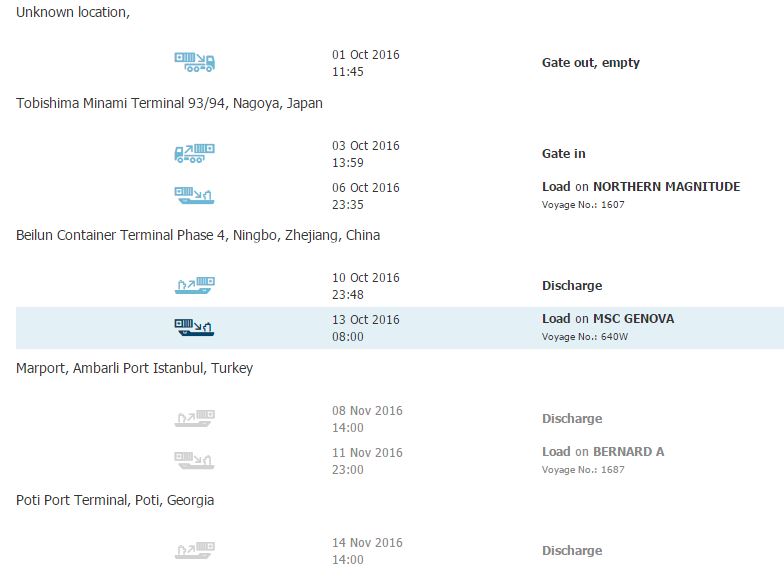Click Beilun Container Terminal location heading

point(198,235)
